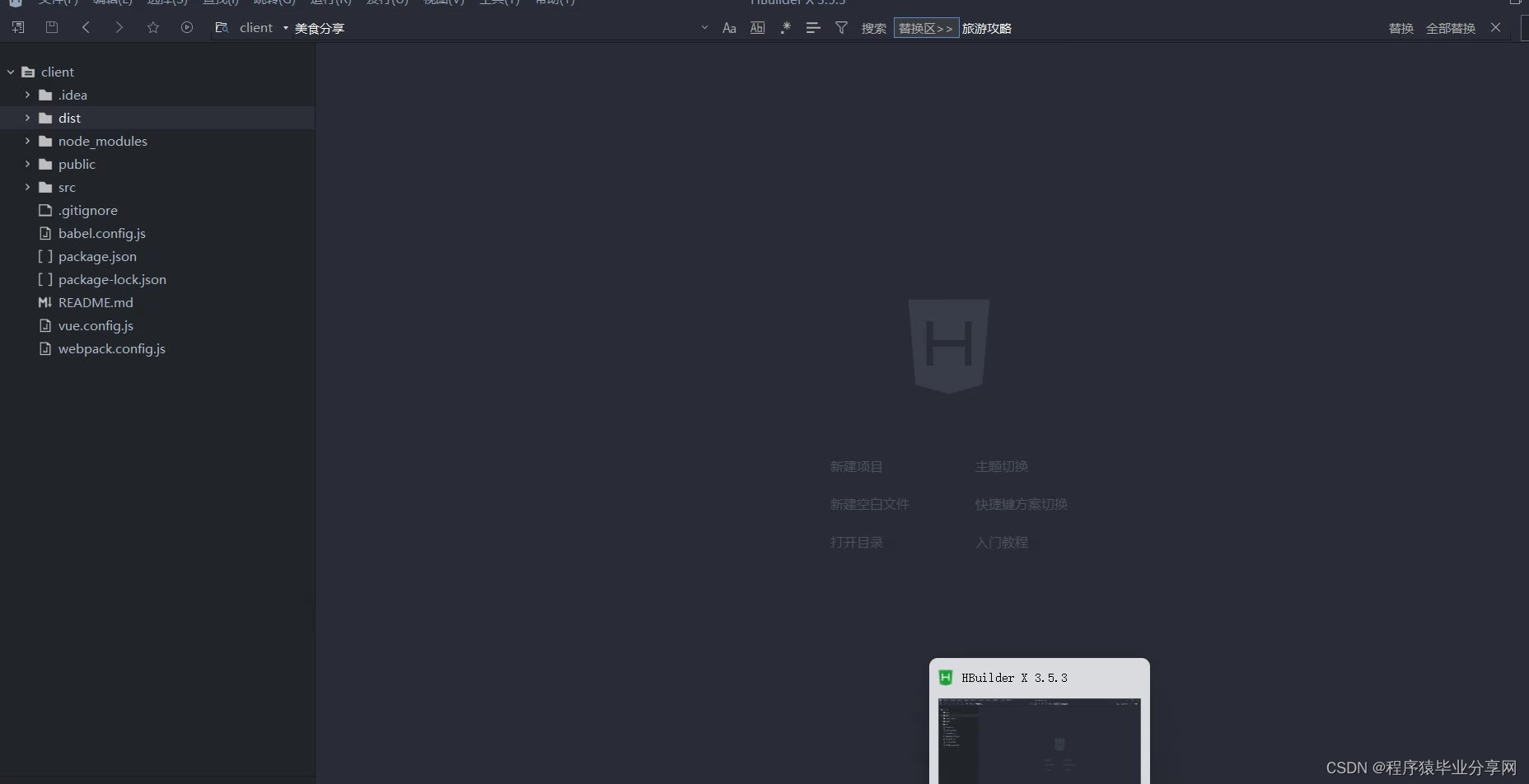1529x784 pixels.
Task: Go back with the left arrow icon
Action: (86, 27)
